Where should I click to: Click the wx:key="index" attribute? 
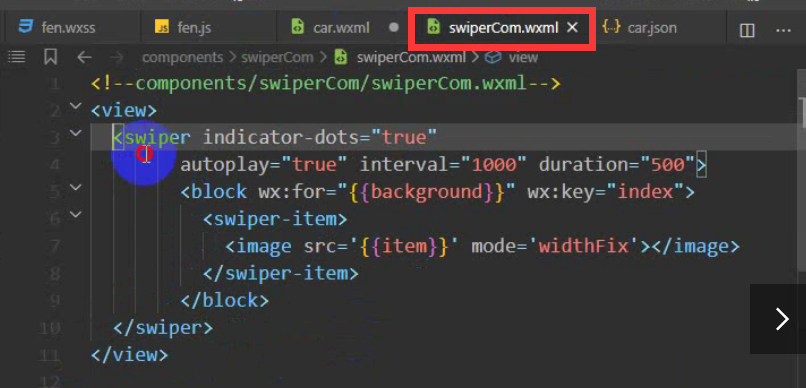click(x=606, y=192)
